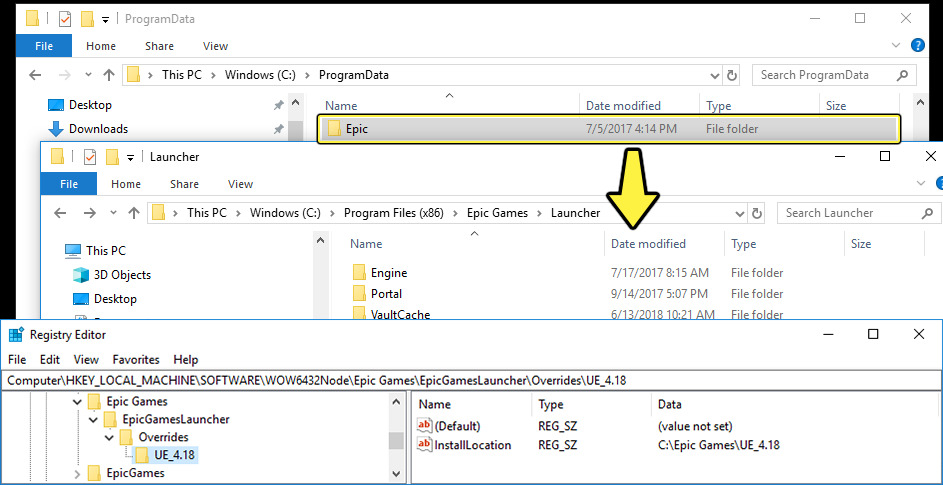Screen dimensions: 943x485
Task: Click the Registry Editor address bar
Action: coord(471,381)
